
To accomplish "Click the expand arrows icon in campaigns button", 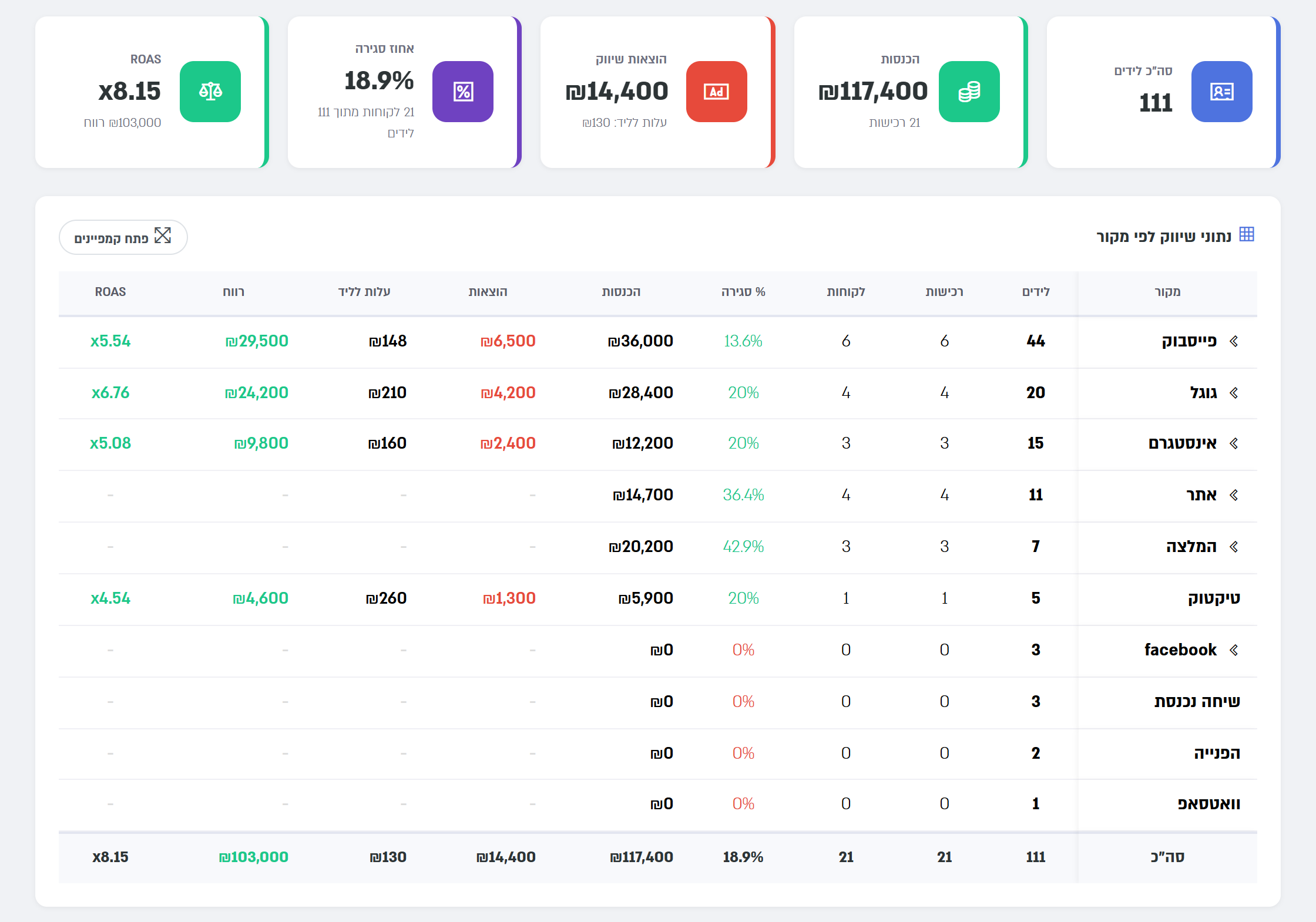I will 163,235.
